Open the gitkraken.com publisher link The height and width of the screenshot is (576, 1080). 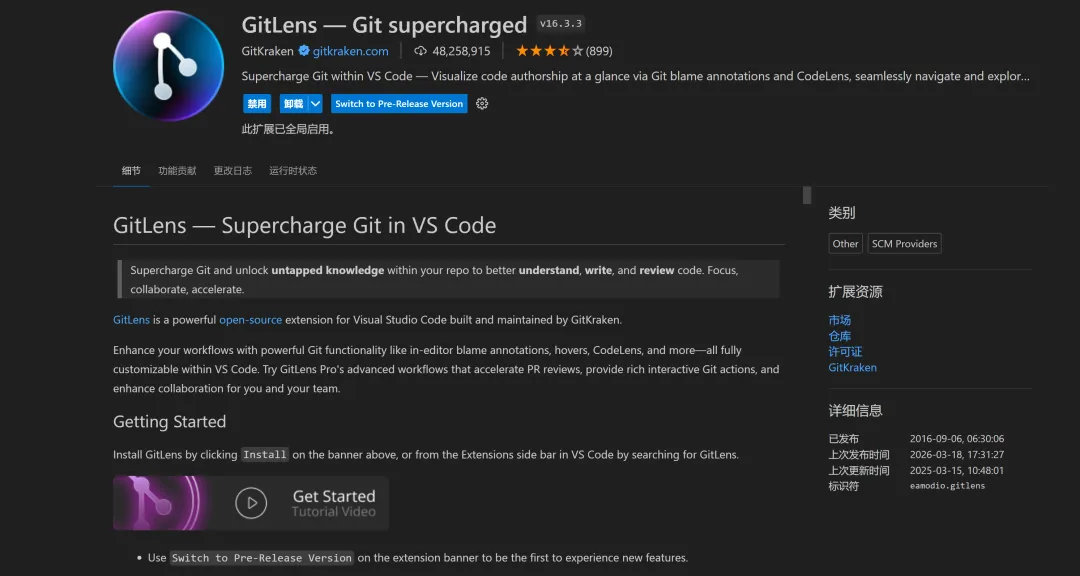click(x=350, y=51)
